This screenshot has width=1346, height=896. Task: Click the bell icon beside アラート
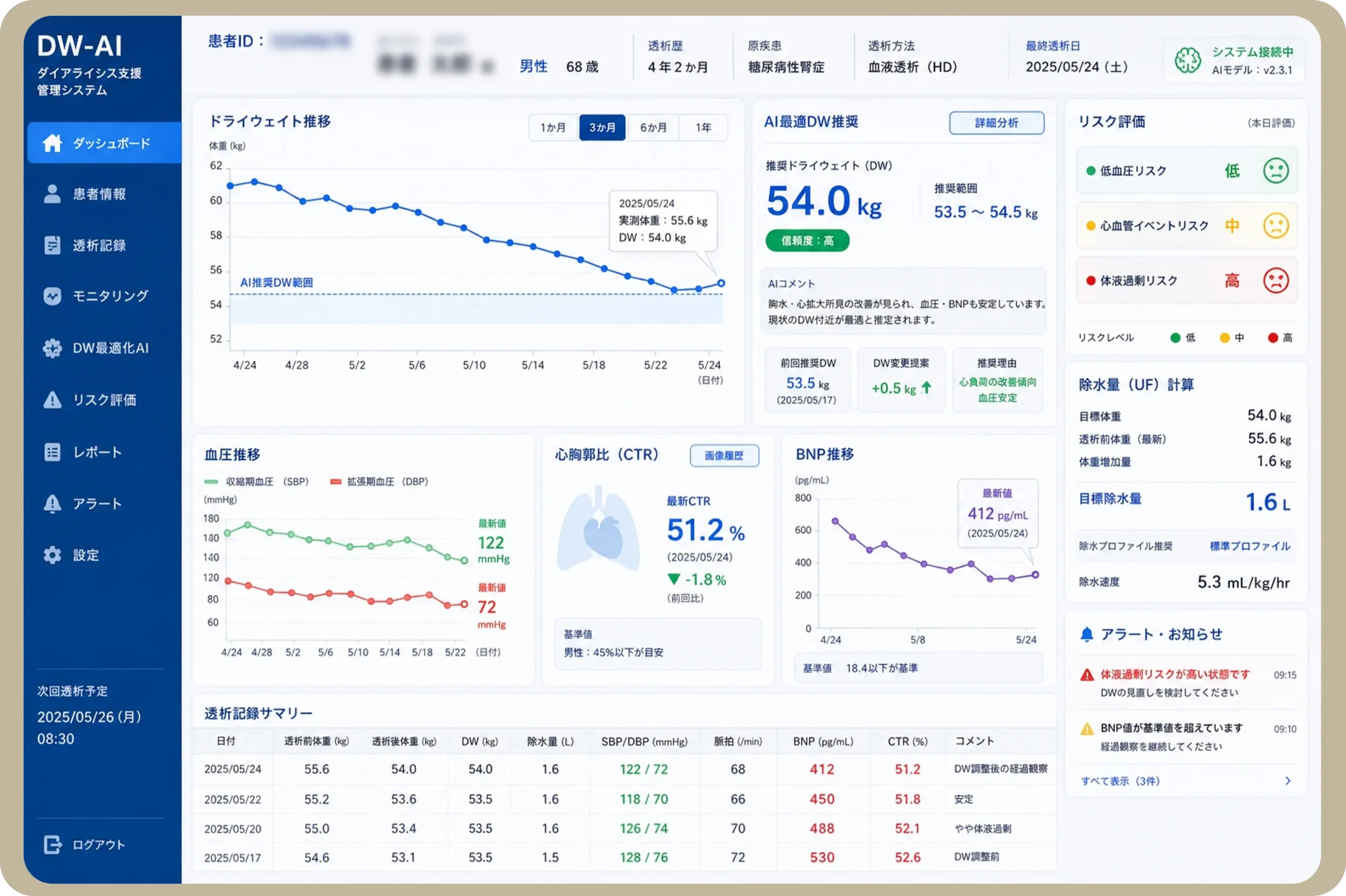click(x=53, y=503)
